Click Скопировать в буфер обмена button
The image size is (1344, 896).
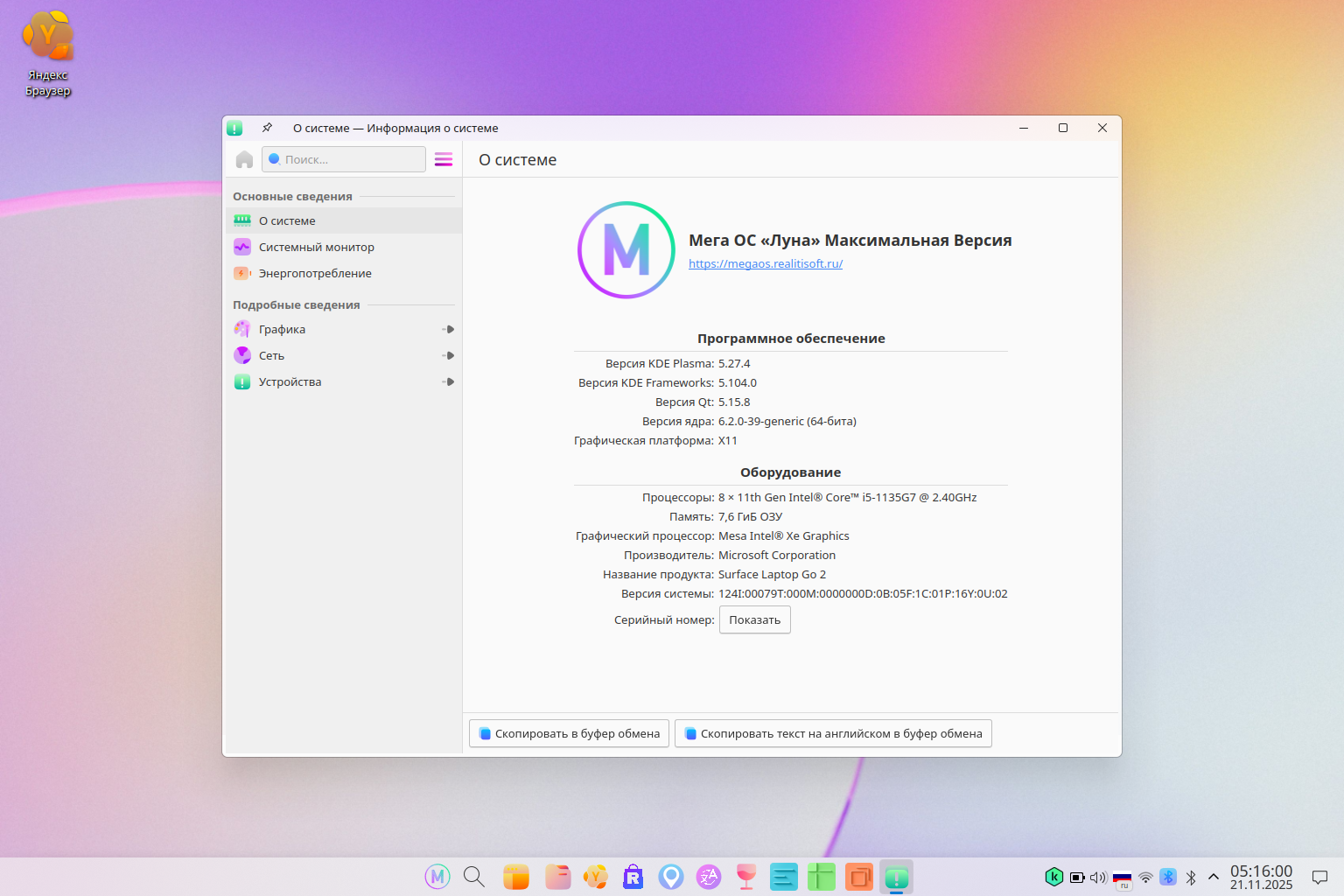tap(570, 734)
